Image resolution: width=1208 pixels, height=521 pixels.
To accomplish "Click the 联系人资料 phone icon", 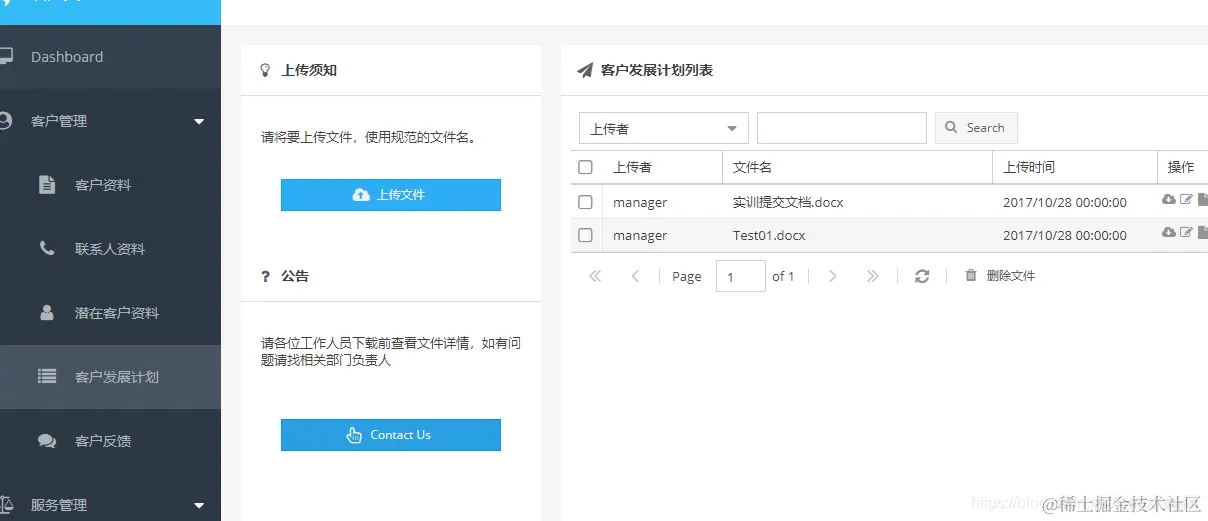I will point(47,248).
